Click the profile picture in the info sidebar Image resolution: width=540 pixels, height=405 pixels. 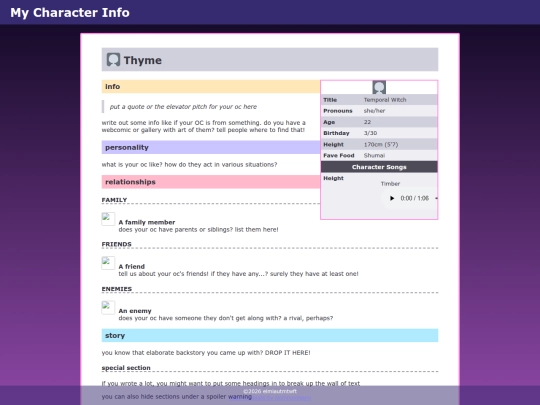[x=379, y=87]
